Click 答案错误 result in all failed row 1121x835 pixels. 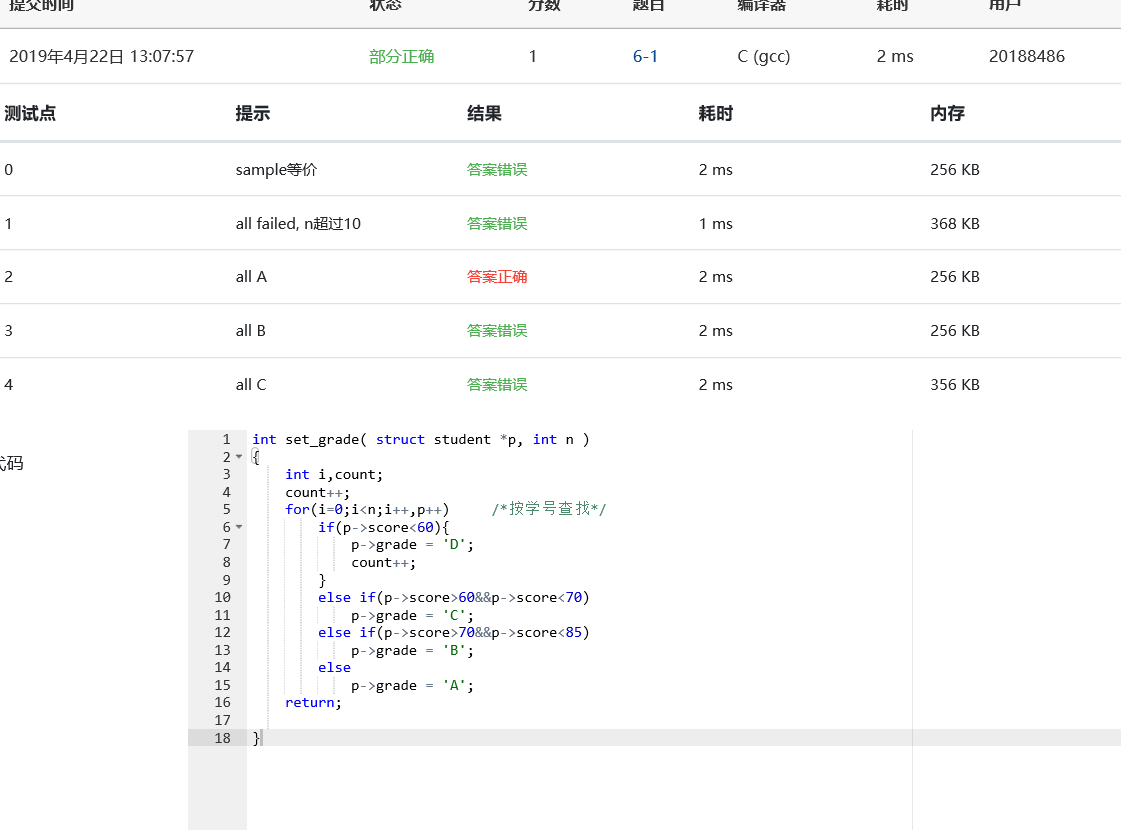click(x=497, y=224)
